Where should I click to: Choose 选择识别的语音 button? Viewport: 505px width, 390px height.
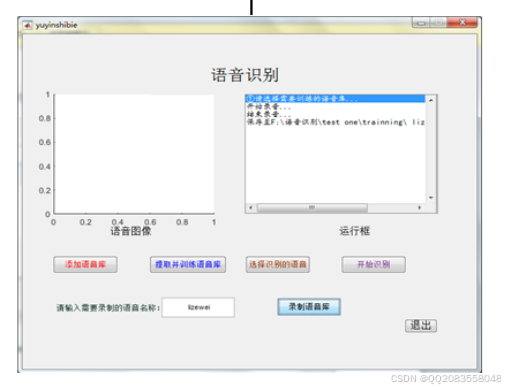point(278,264)
